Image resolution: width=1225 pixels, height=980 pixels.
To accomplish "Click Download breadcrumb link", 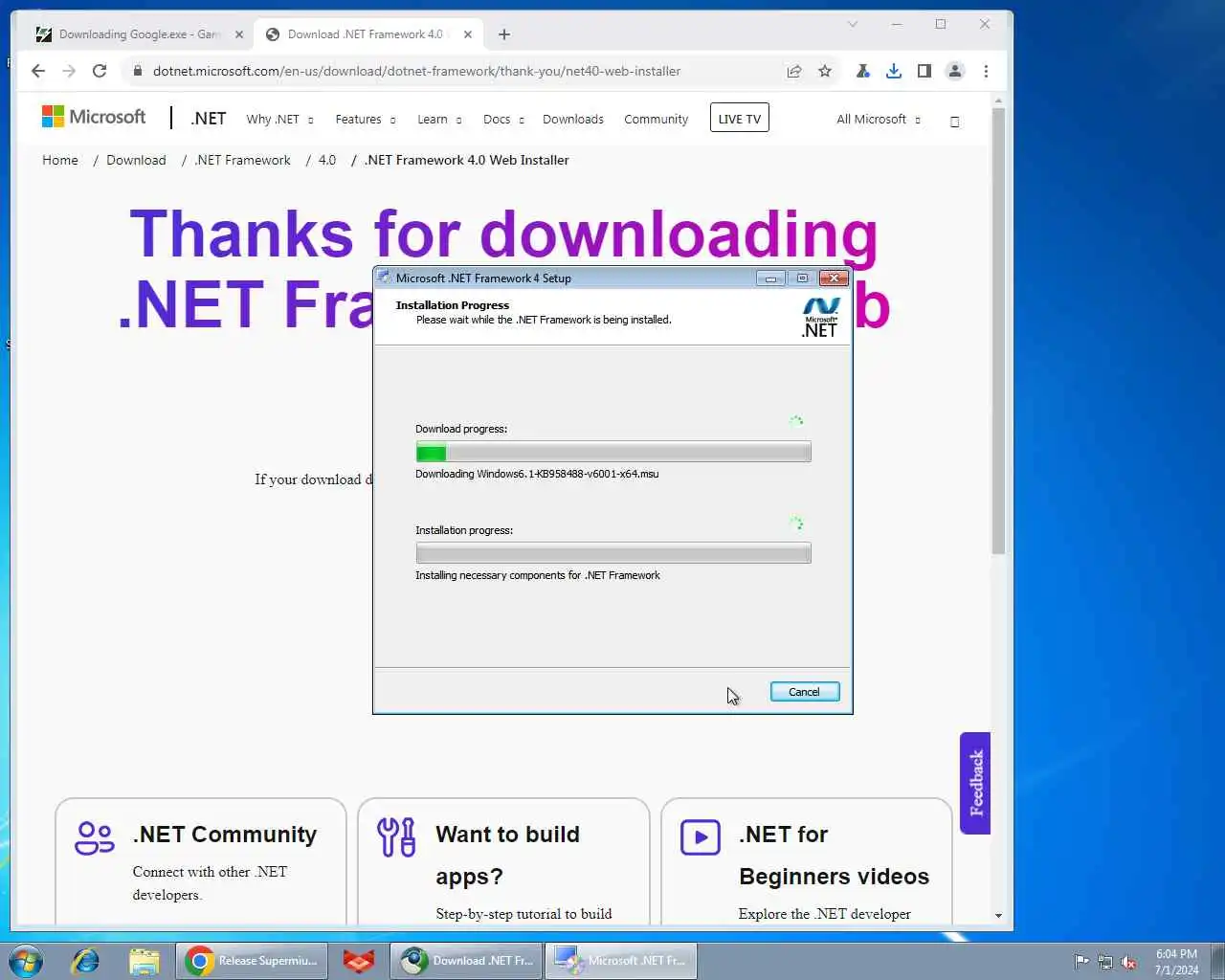I will pos(136,160).
